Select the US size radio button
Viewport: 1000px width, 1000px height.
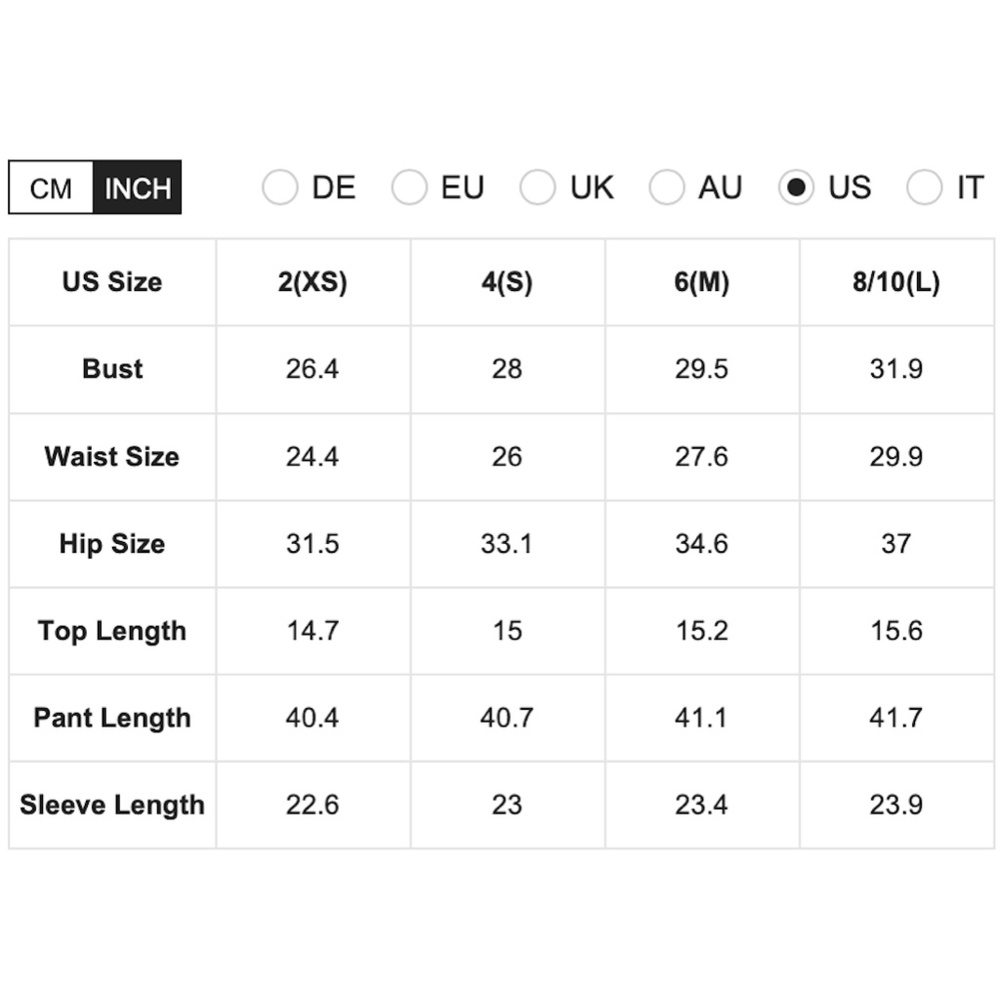[796, 188]
